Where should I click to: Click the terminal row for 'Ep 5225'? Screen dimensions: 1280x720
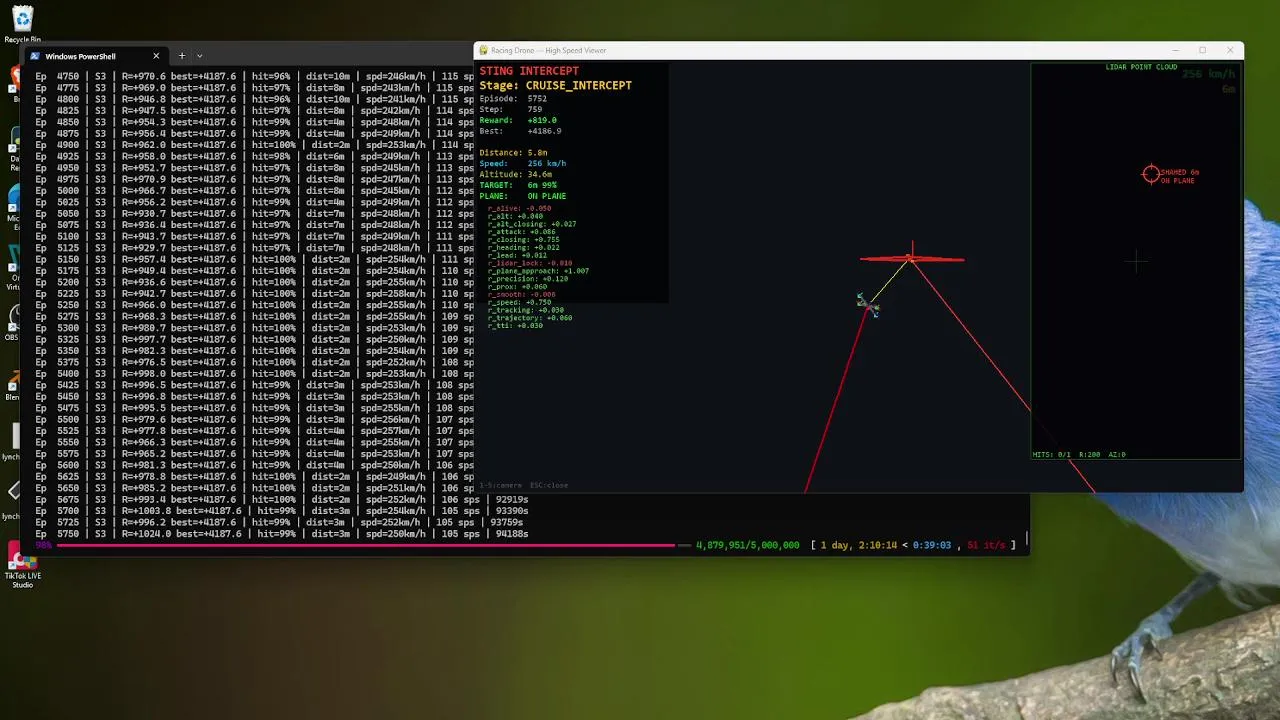click(x=255, y=294)
